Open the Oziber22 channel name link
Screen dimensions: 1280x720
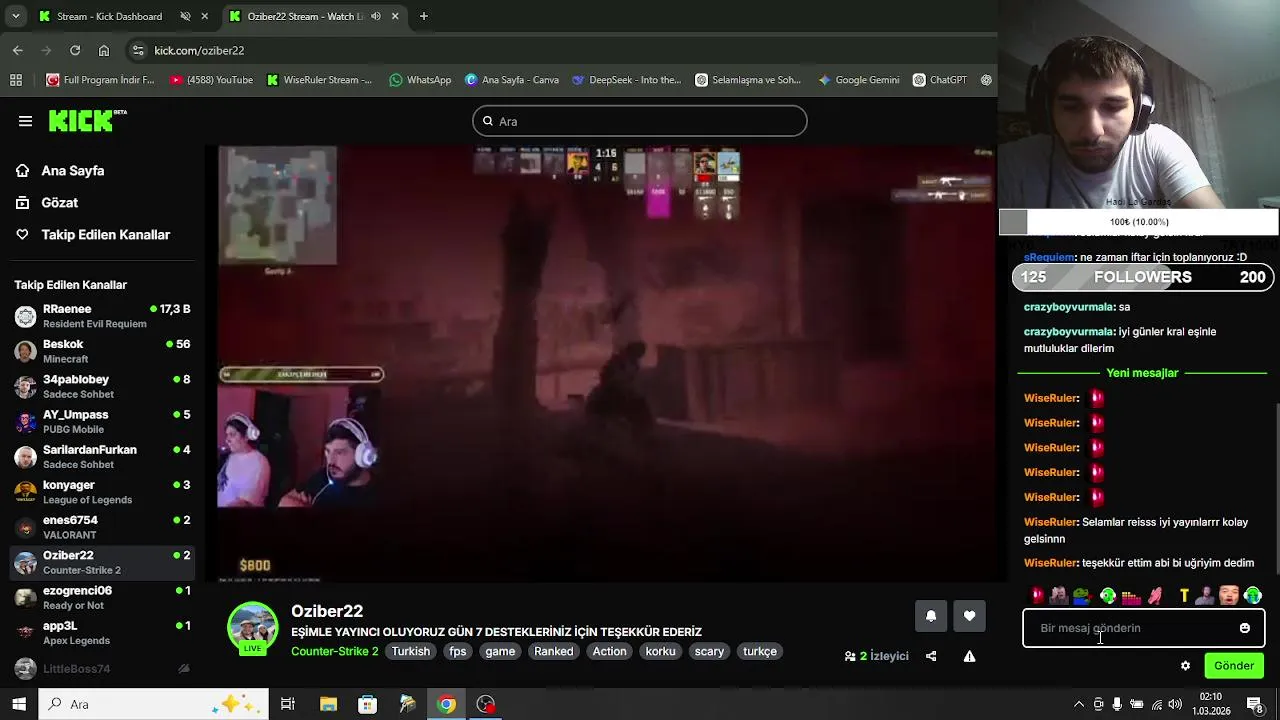[327, 611]
